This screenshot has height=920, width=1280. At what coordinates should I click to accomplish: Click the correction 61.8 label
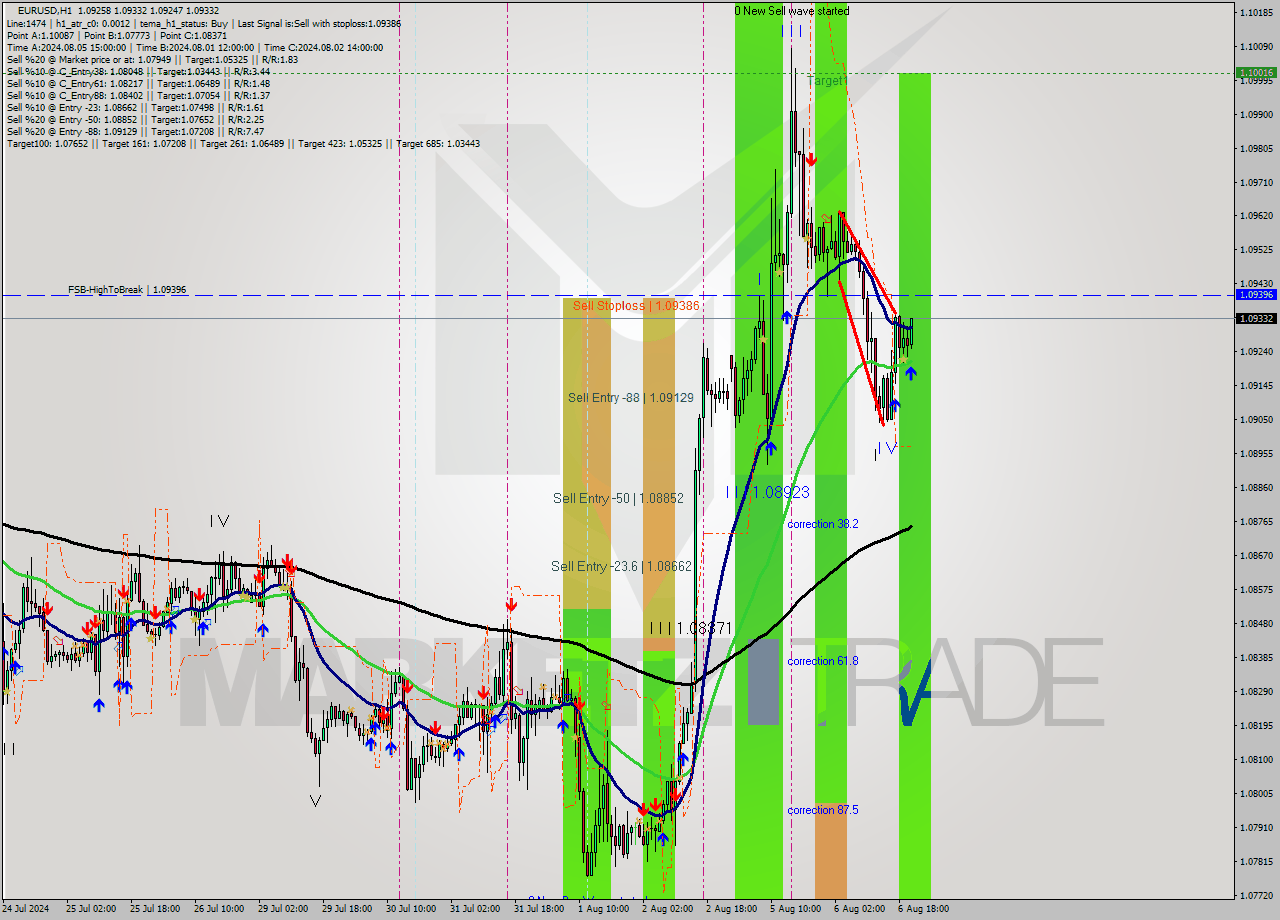pos(822,661)
